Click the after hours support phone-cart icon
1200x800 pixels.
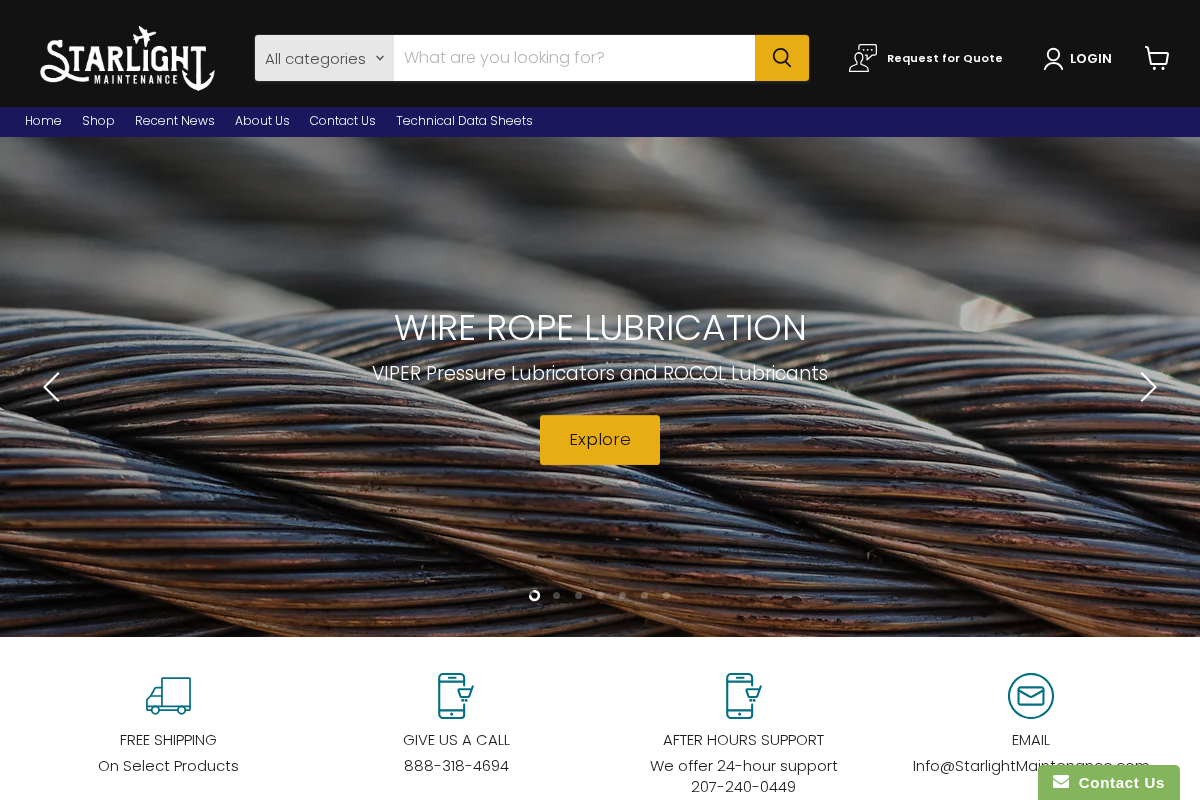pos(743,695)
